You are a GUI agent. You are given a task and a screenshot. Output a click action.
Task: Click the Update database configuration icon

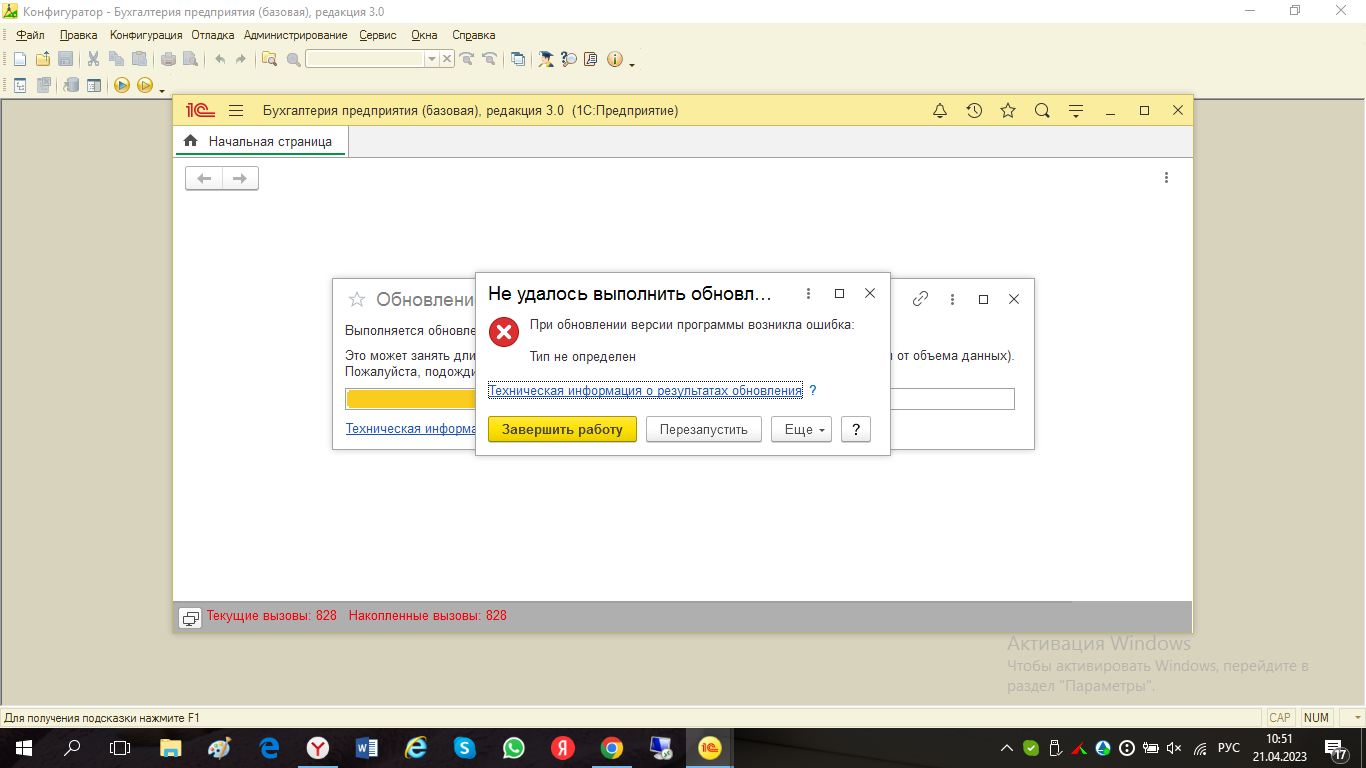tap(71, 85)
